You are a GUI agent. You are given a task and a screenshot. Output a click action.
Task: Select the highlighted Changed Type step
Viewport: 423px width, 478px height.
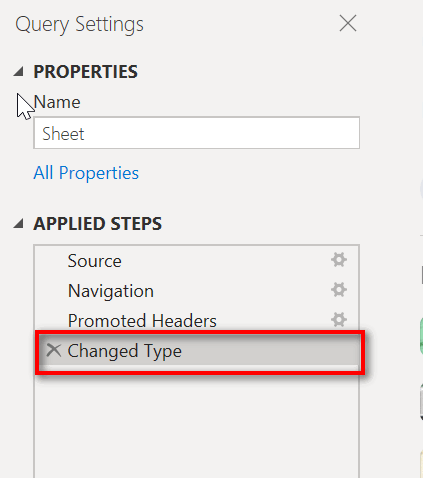[199, 351]
